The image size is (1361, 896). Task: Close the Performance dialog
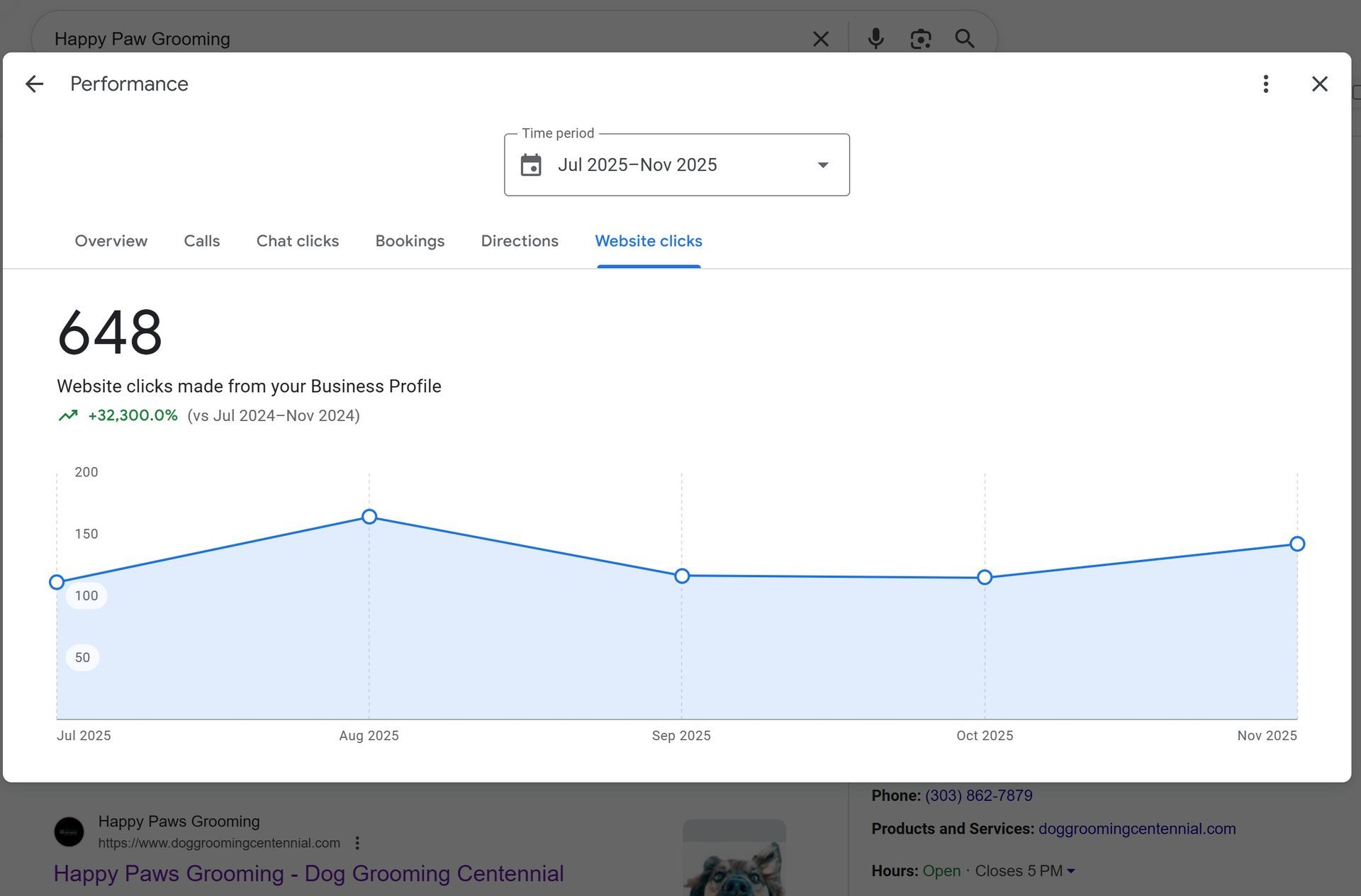coord(1319,84)
